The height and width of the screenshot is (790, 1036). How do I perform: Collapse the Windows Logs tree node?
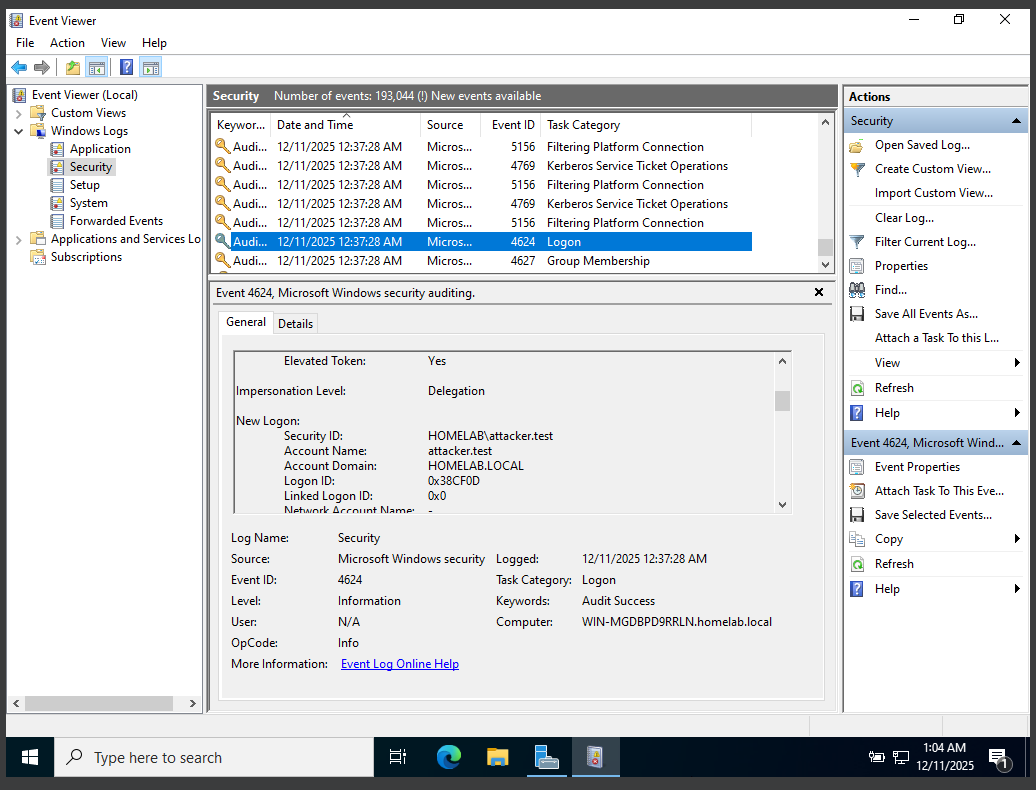(19, 131)
